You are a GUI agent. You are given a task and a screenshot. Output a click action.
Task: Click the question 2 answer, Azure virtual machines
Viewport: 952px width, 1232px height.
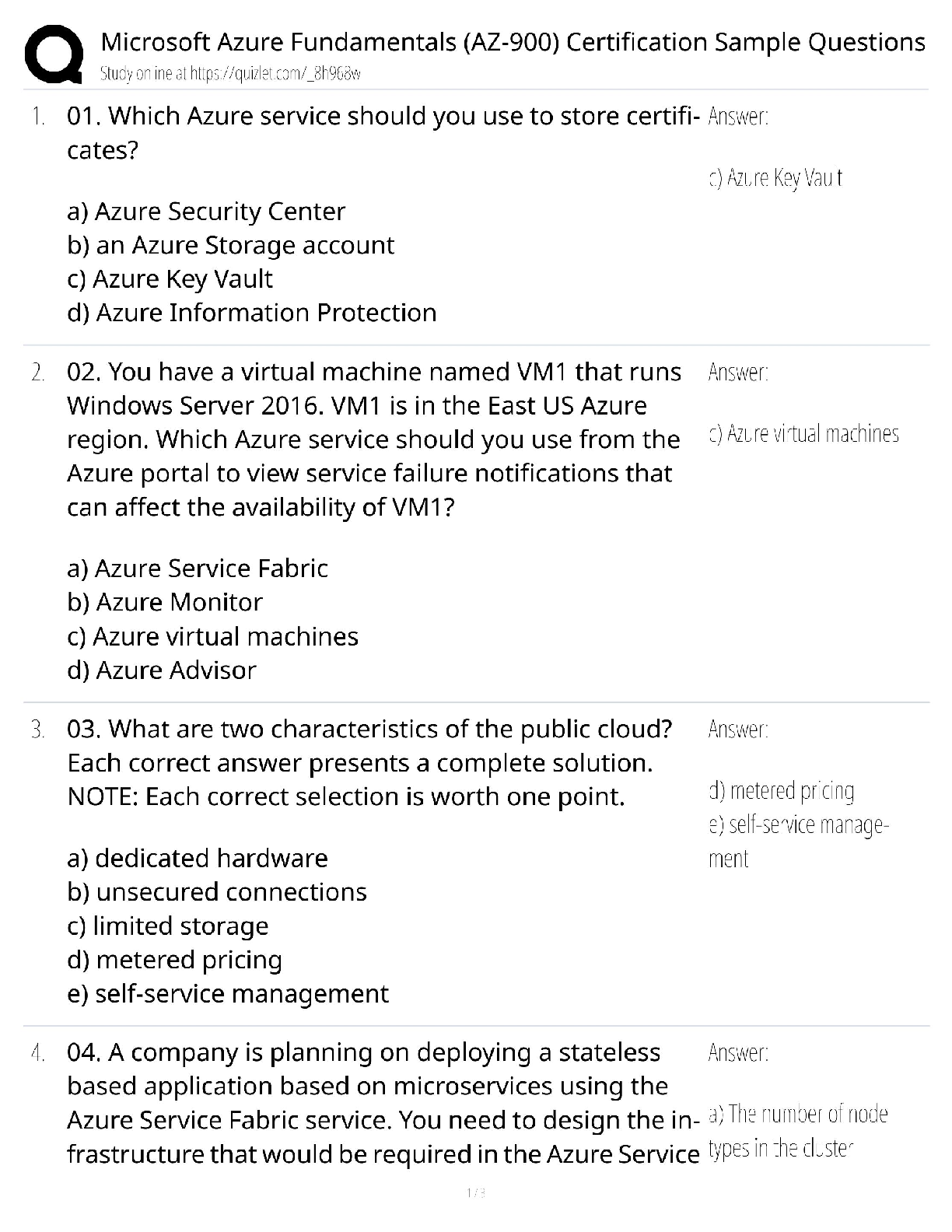(803, 434)
